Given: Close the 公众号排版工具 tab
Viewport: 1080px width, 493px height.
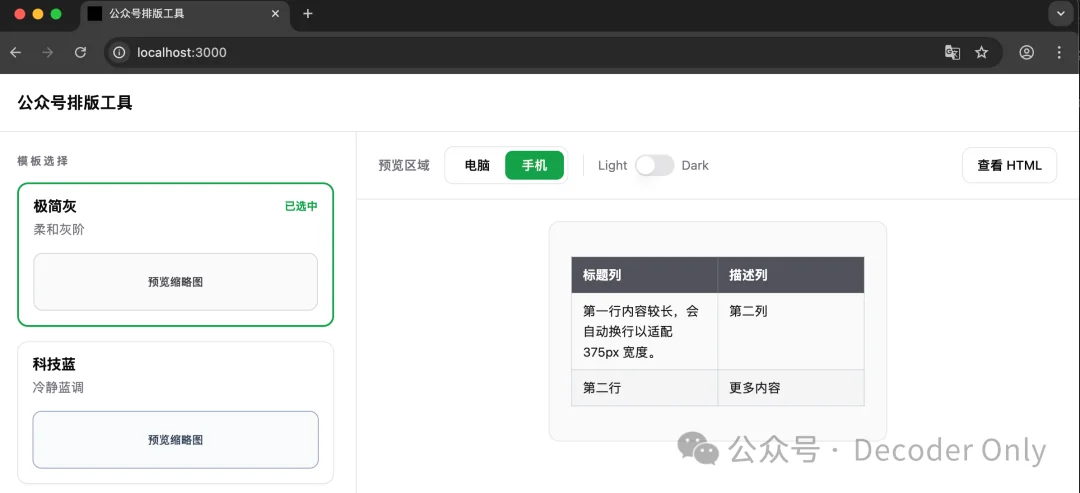Looking at the screenshot, I should click(x=276, y=14).
